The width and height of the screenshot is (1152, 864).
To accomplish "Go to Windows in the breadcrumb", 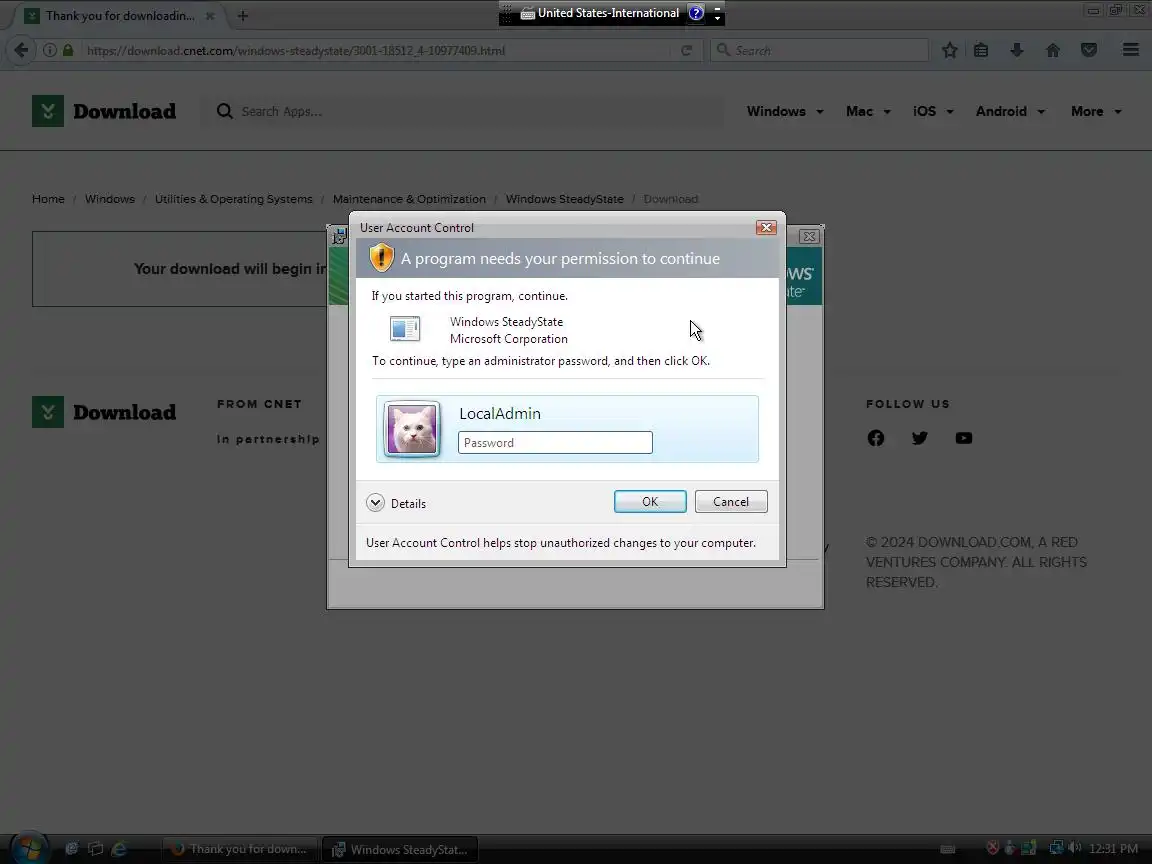I will click(109, 199).
